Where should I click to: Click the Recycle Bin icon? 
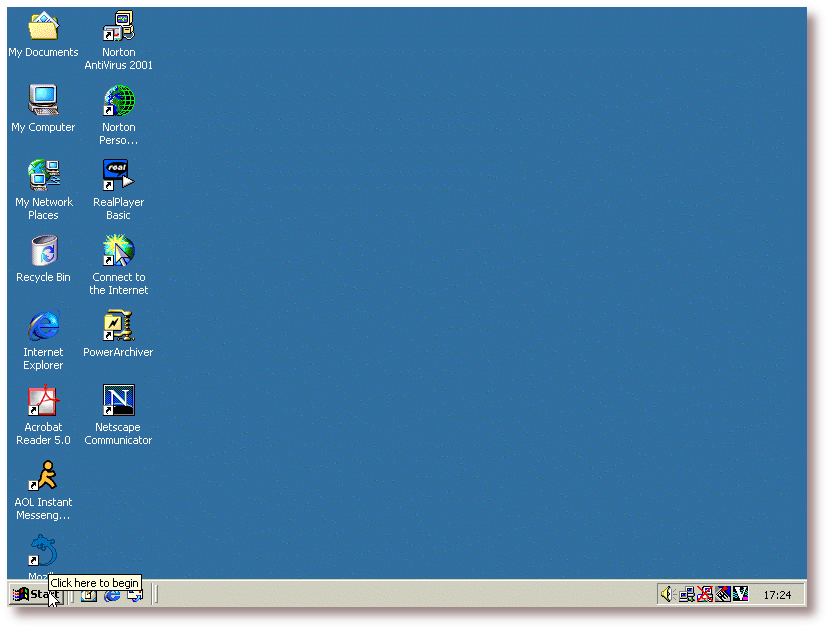pyautogui.click(x=43, y=251)
